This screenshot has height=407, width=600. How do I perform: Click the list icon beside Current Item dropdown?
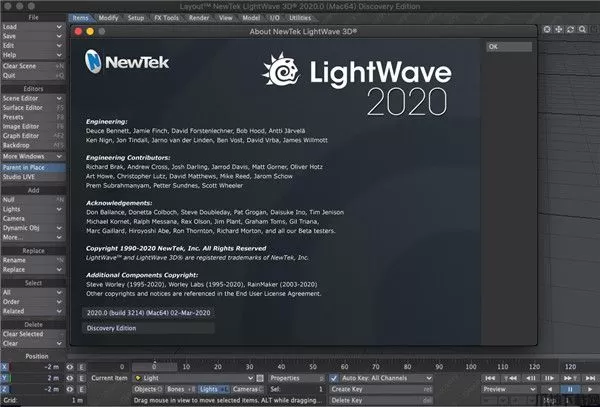click(x=260, y=378)
